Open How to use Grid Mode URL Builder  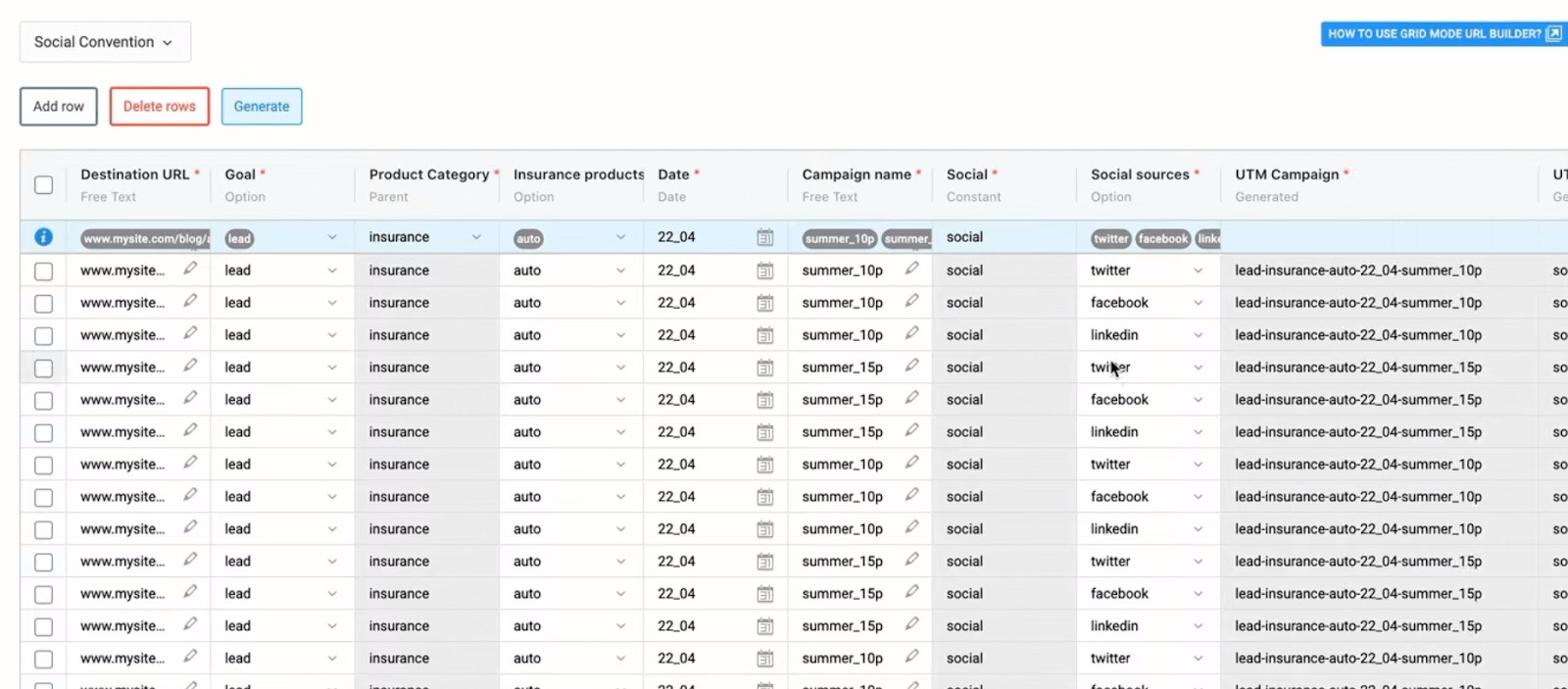(x=1444, y=33)
